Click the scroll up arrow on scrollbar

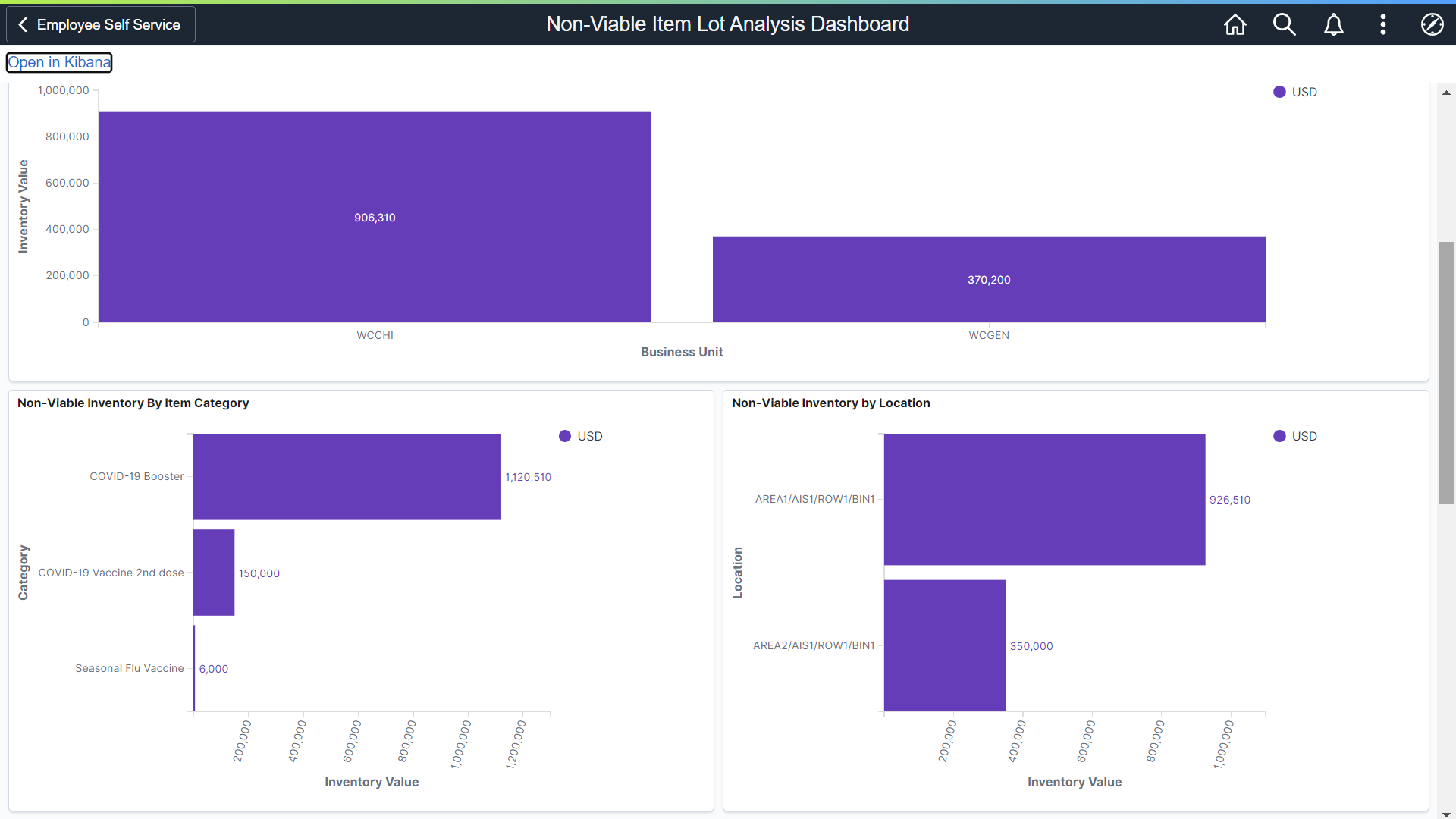coord(1446,93)
